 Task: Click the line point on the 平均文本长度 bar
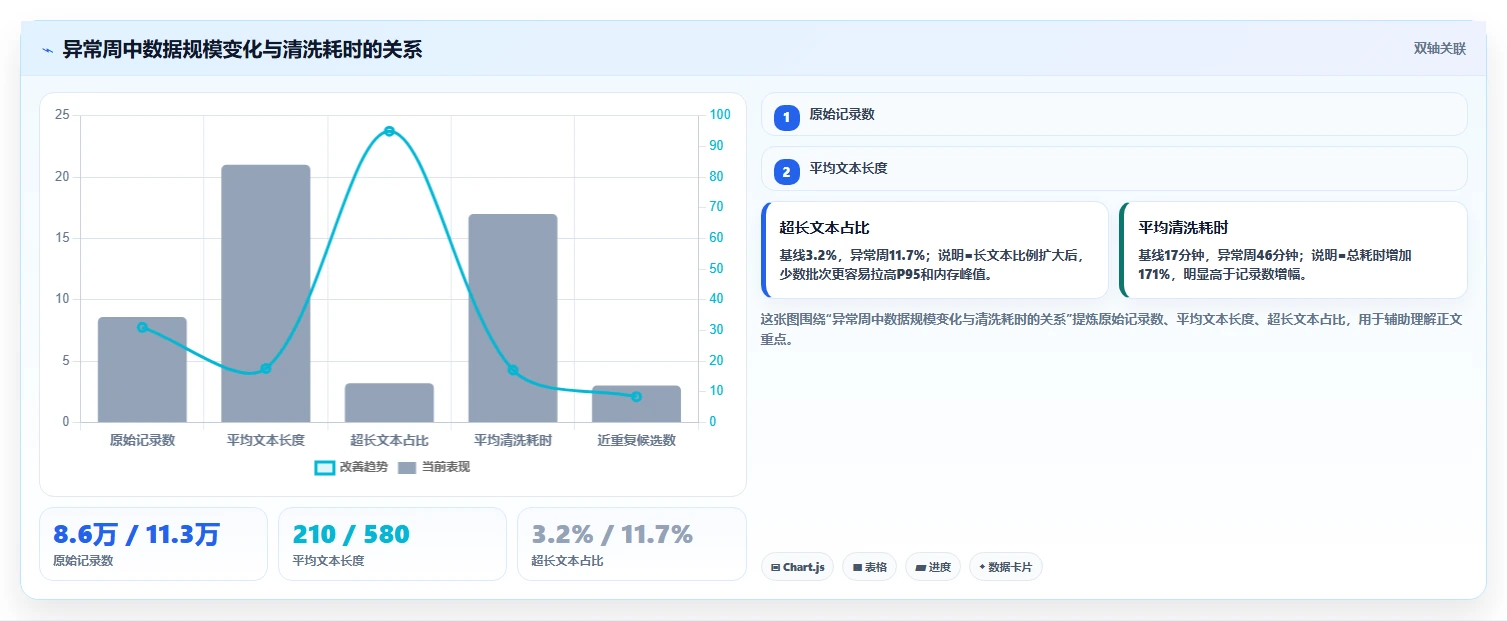[266, 369]
